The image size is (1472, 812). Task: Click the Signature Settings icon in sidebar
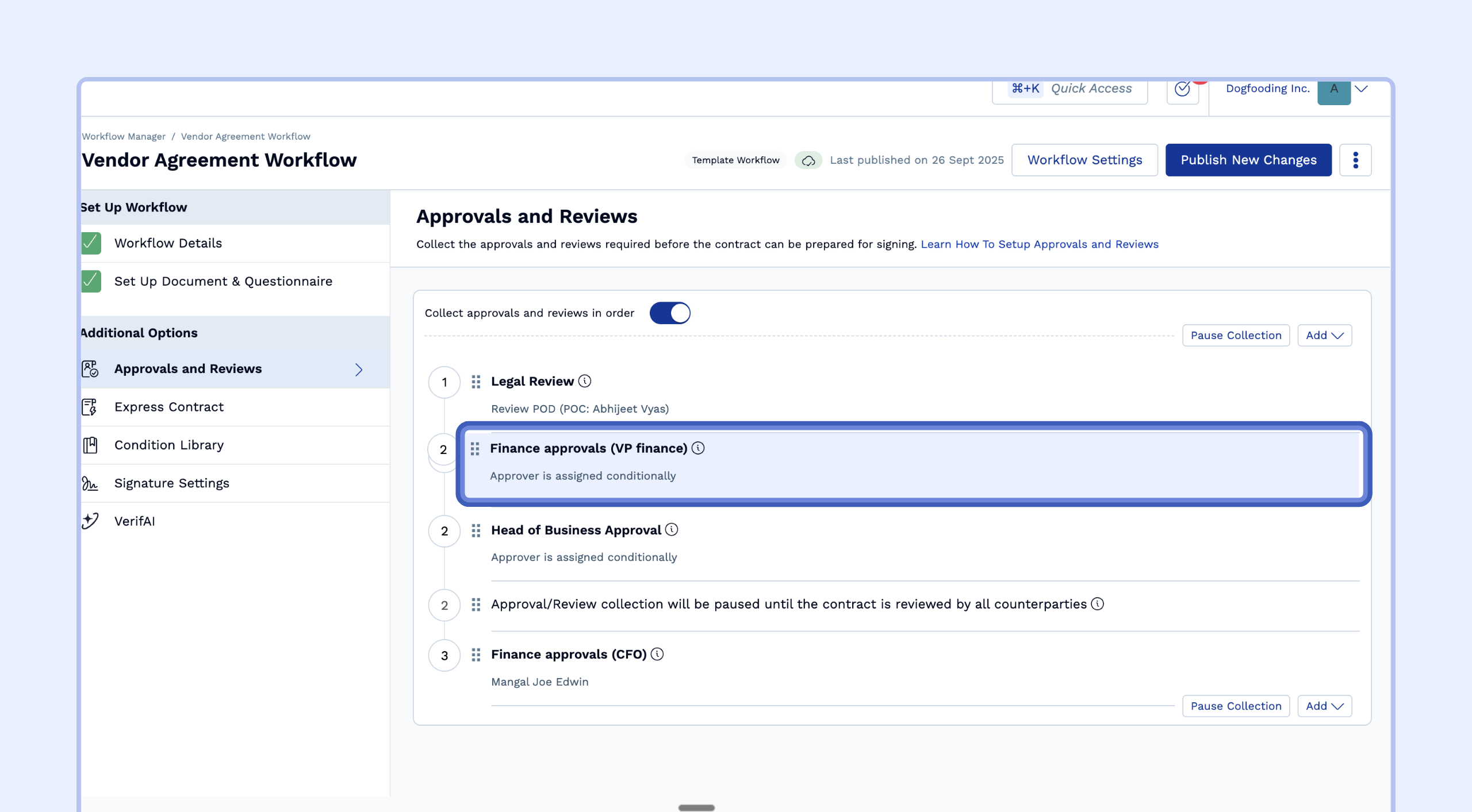point(90,483)
